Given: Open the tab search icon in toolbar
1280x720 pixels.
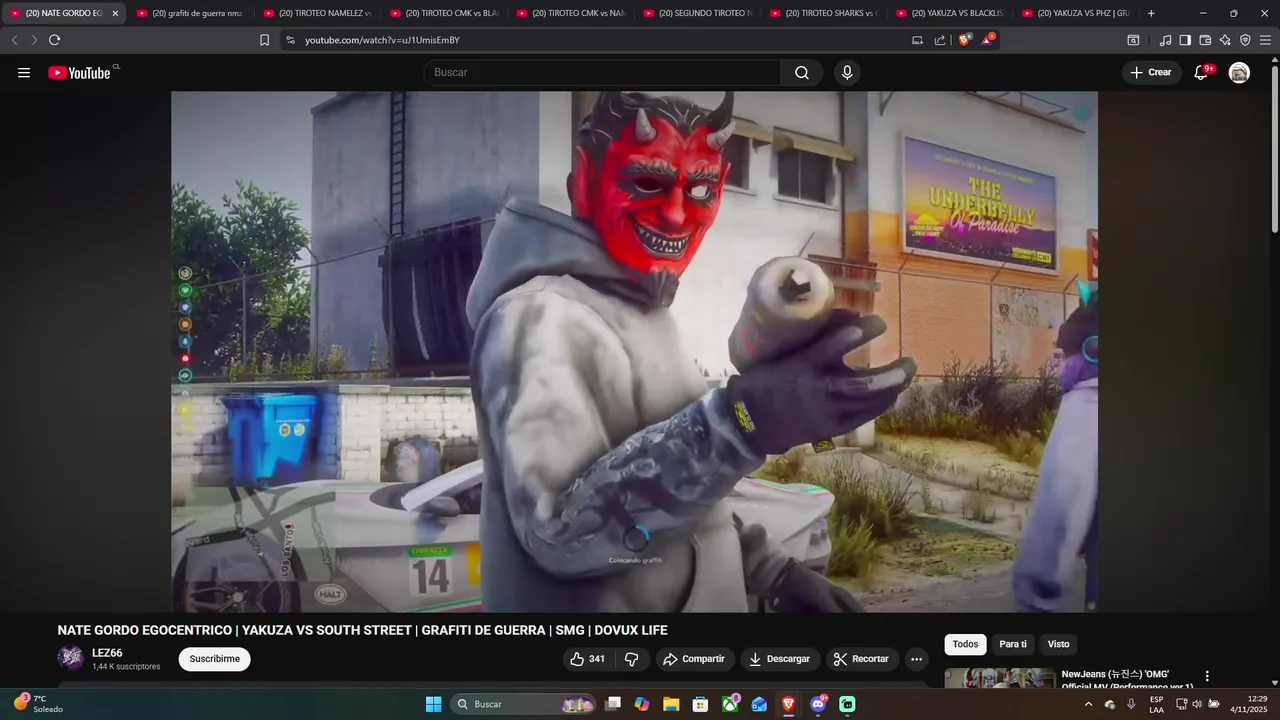Looking at the screenshot, I should 1133,40.
